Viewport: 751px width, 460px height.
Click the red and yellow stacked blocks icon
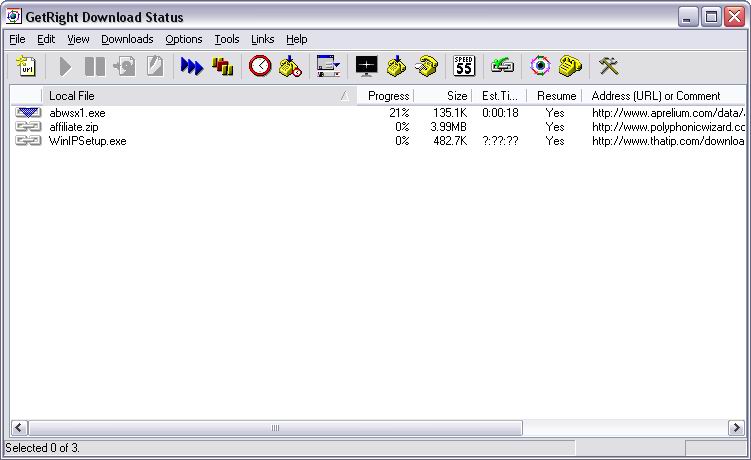coord(223,66)
